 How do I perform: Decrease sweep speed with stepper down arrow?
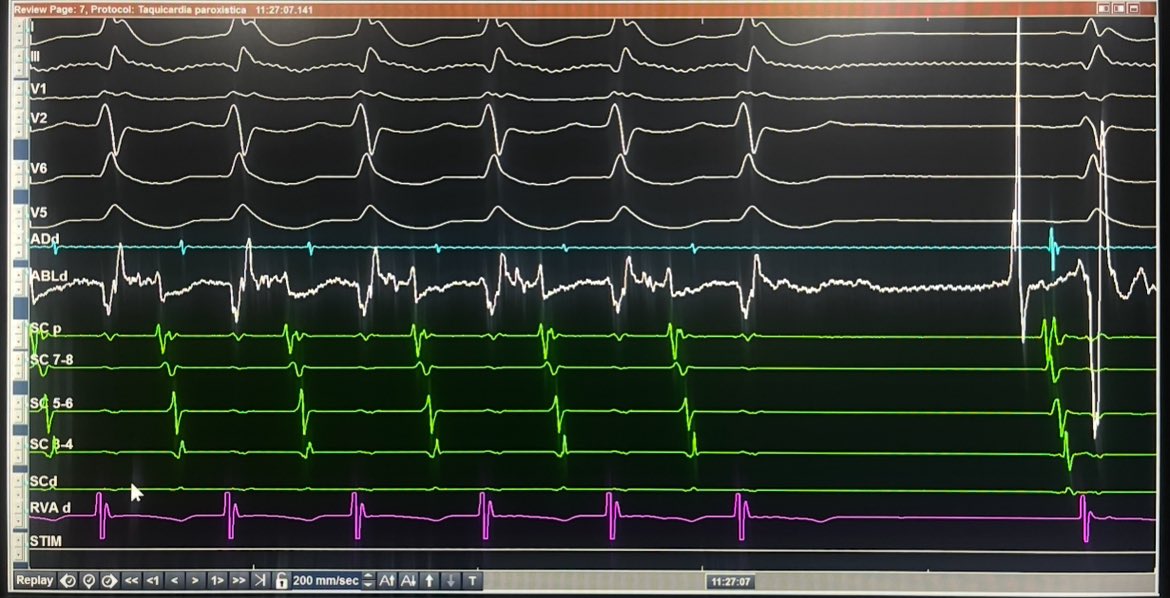[x=367, y=585]
